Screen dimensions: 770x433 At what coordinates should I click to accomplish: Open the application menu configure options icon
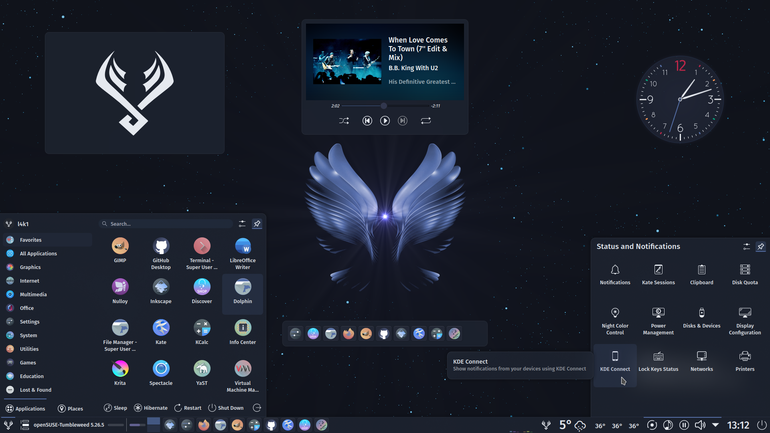click(242, 224)
